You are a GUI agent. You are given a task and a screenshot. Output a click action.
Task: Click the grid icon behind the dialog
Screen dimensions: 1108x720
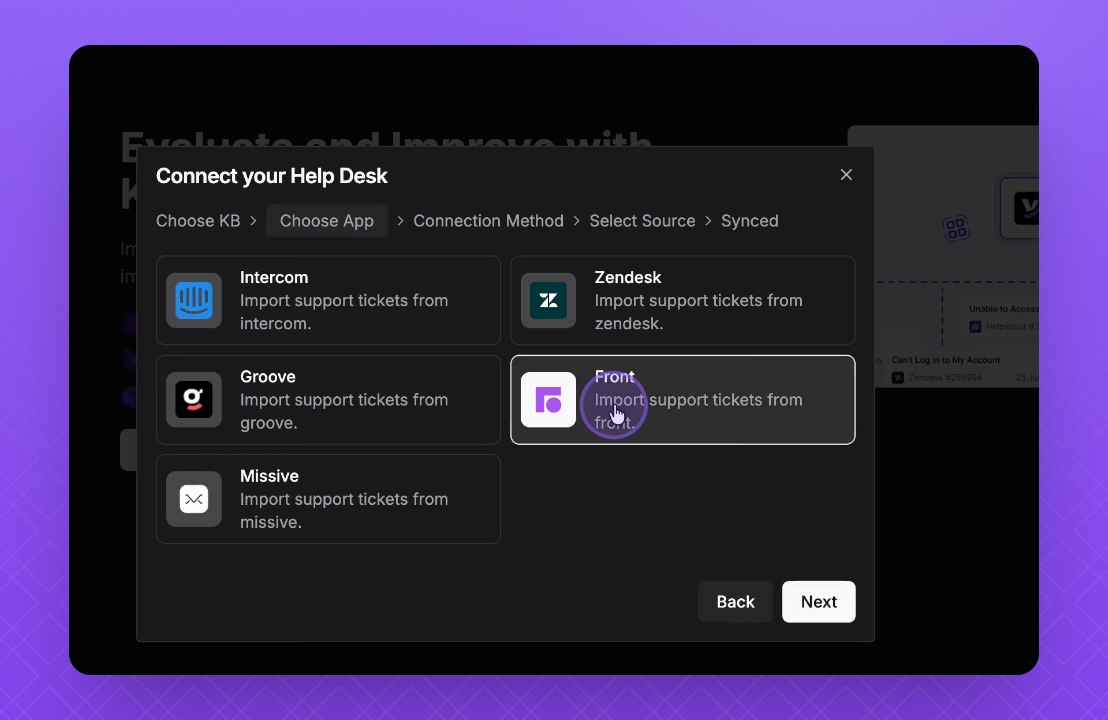(956, 228)
